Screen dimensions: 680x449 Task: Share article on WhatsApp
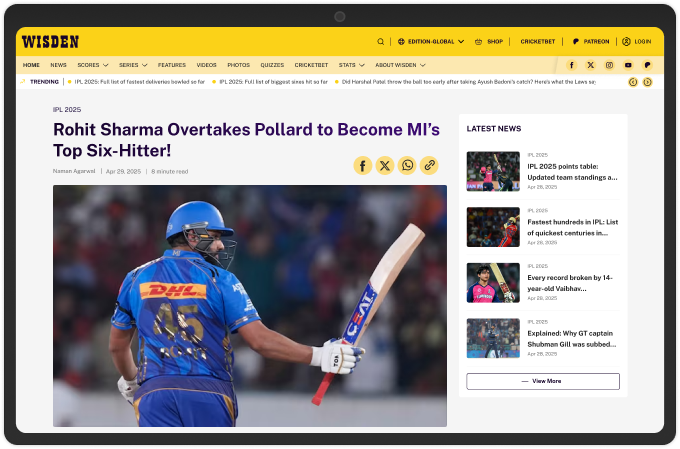click(407, 165)
